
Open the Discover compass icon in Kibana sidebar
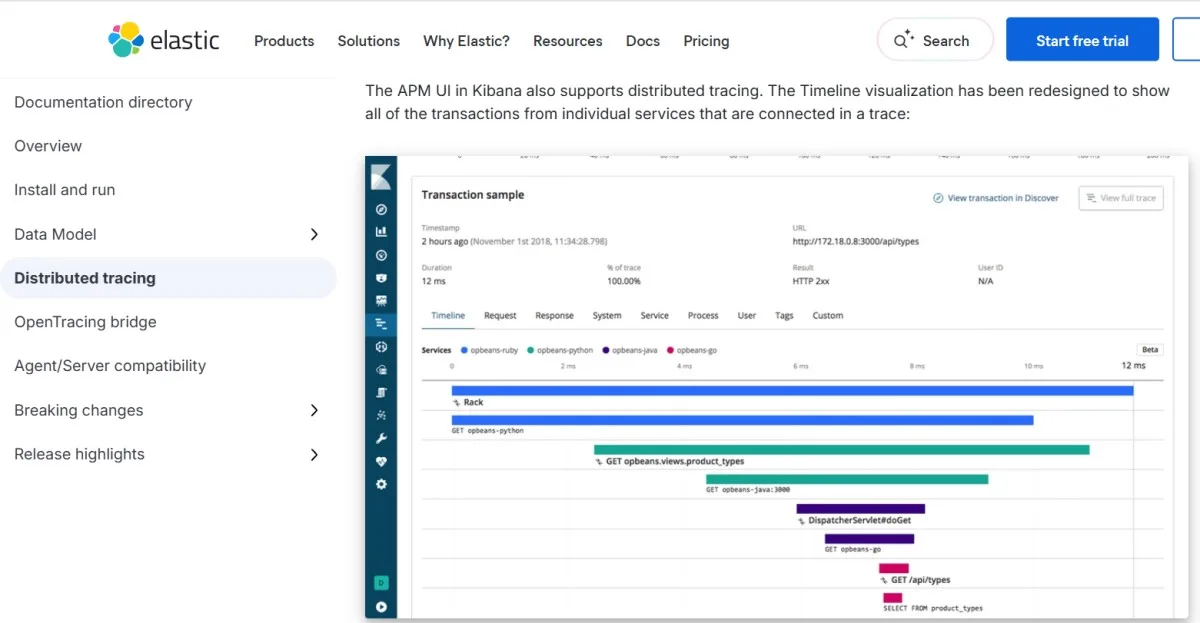pyautogui.click(x=381, y=210)
